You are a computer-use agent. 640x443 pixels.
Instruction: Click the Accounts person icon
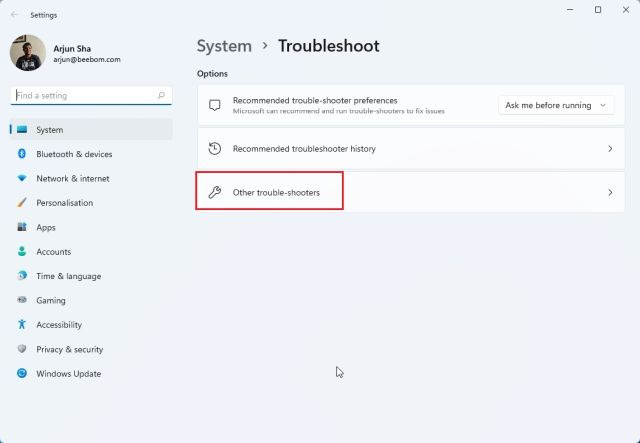(x=22, y=252)
